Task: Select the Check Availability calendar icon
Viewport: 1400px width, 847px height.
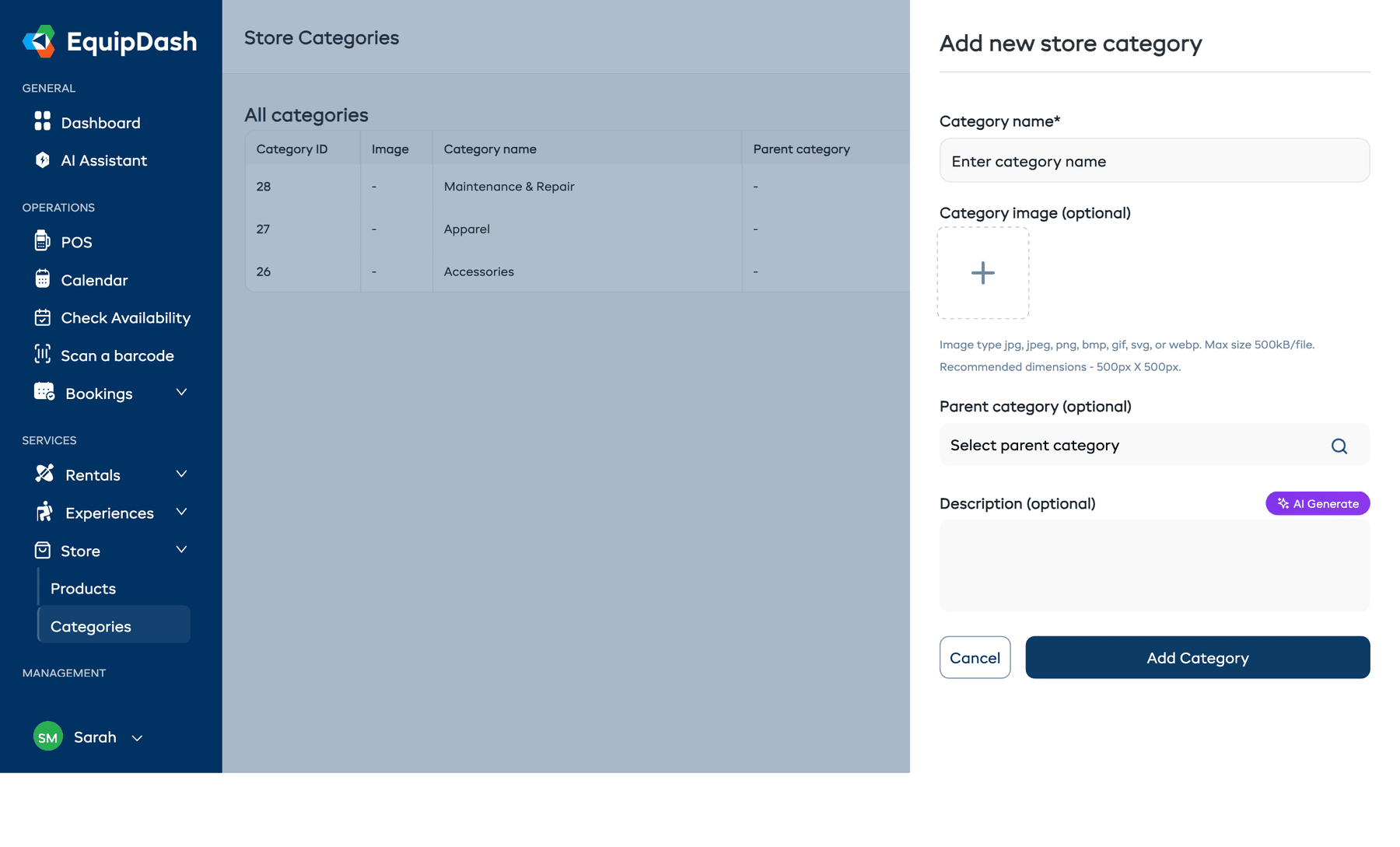Action: 43,317
